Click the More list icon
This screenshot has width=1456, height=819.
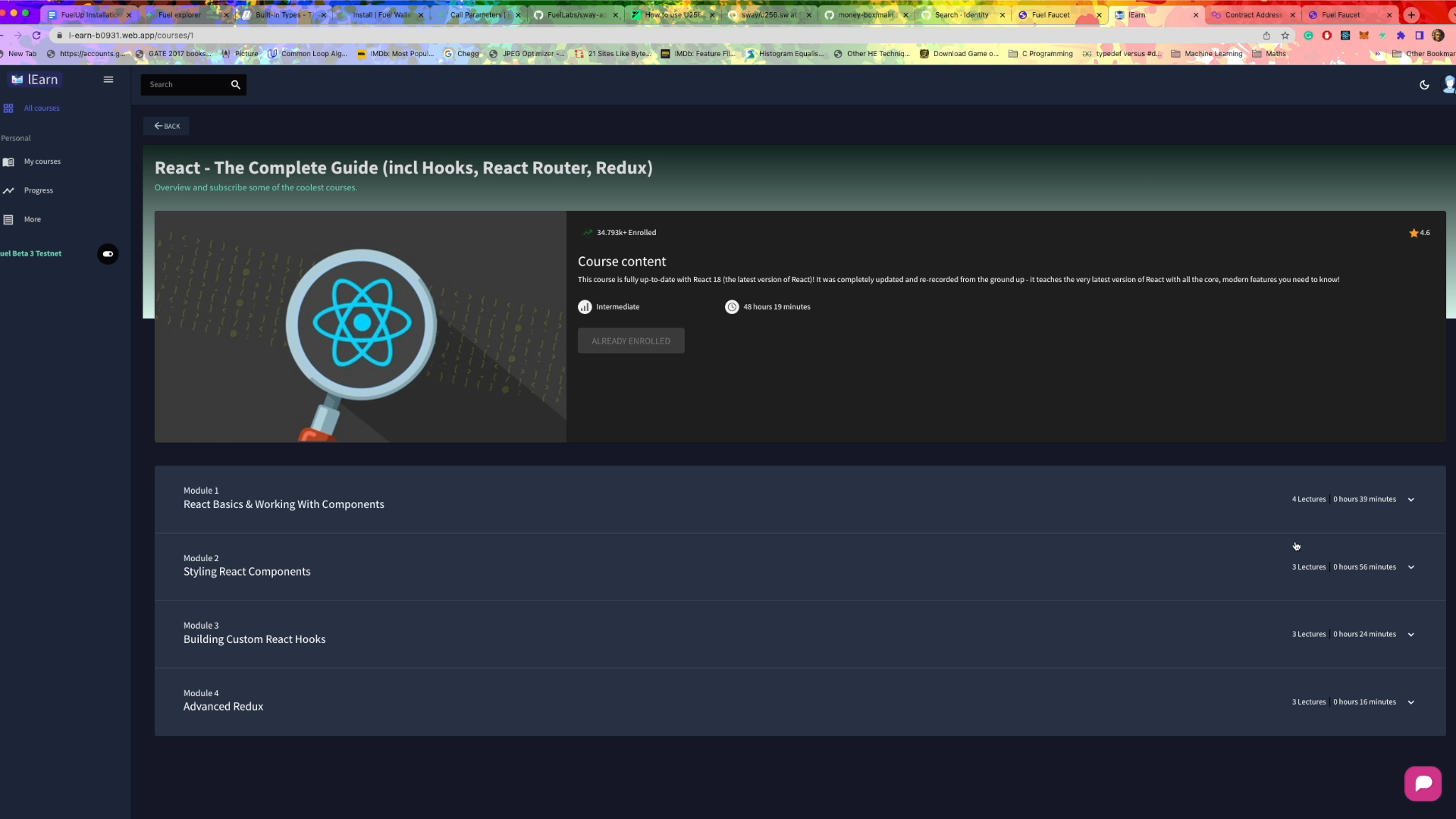click(8, 220)
